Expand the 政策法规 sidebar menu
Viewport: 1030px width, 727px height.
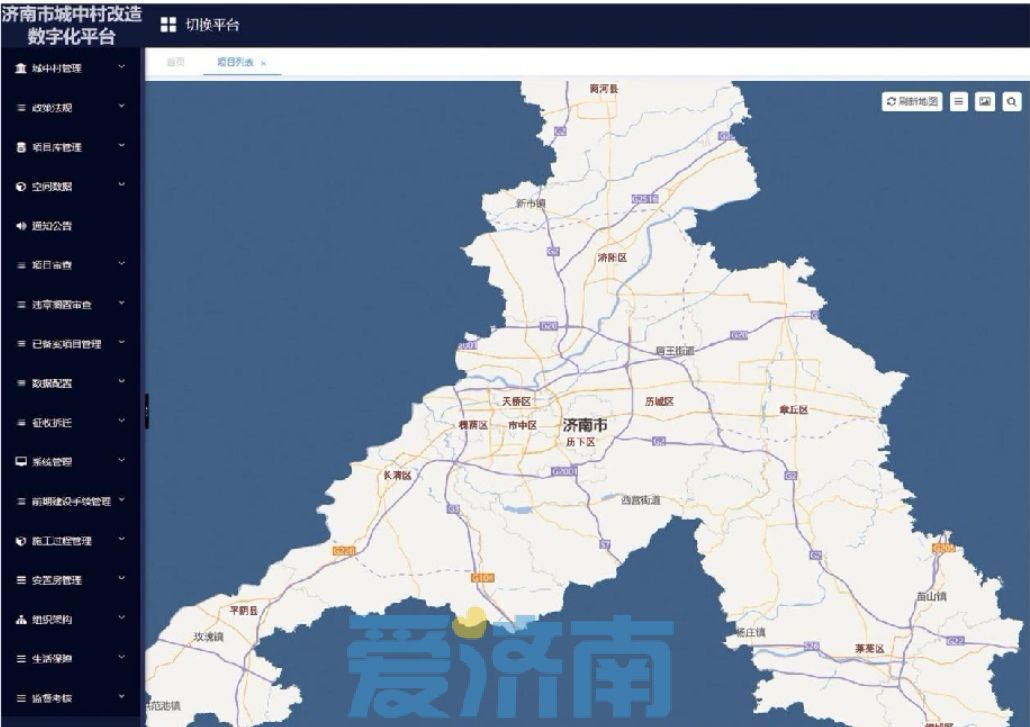(124, 107)
